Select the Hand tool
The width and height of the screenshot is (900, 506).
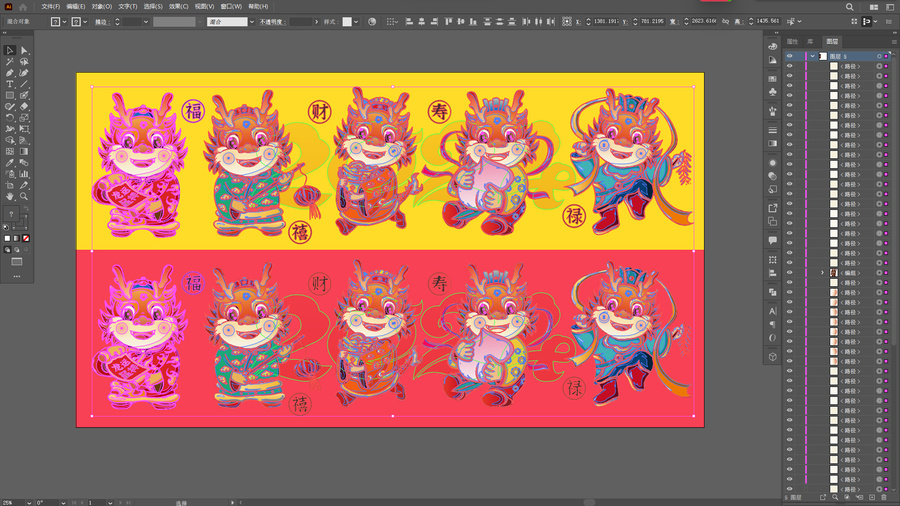click(x=10, y=196)
